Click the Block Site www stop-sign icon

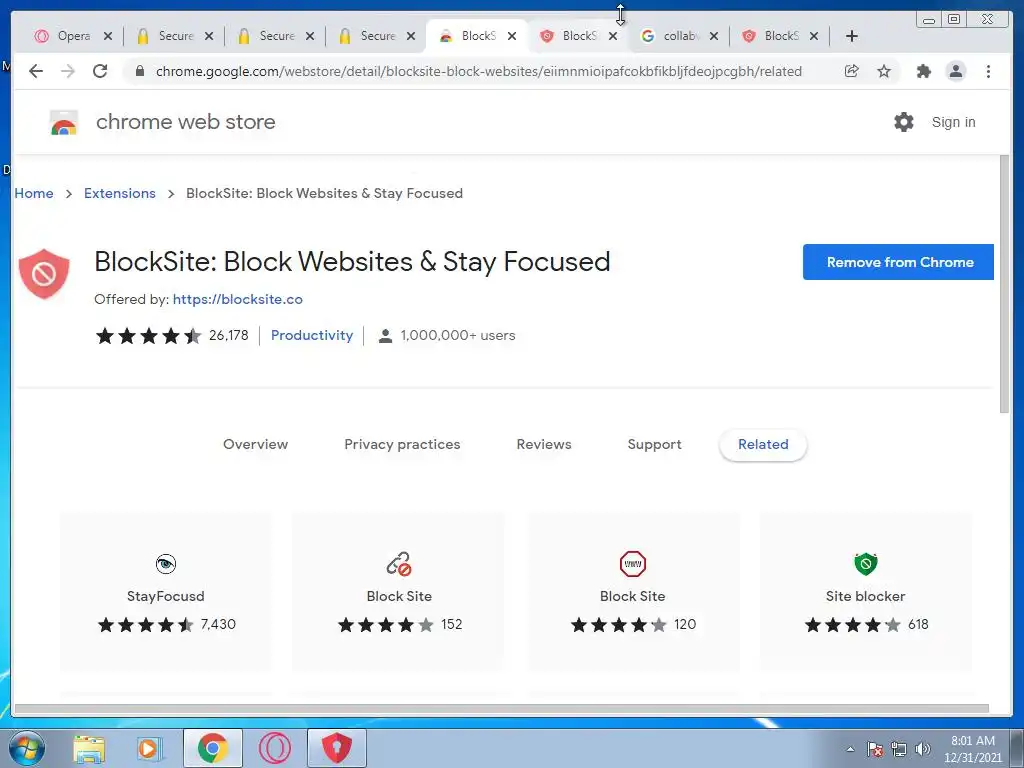point(632,564)
